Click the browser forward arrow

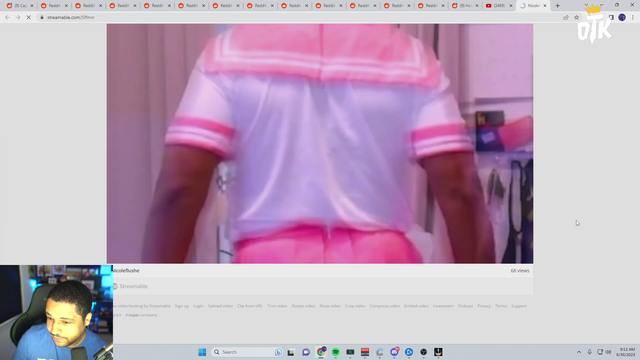click(x=18, y=18)
